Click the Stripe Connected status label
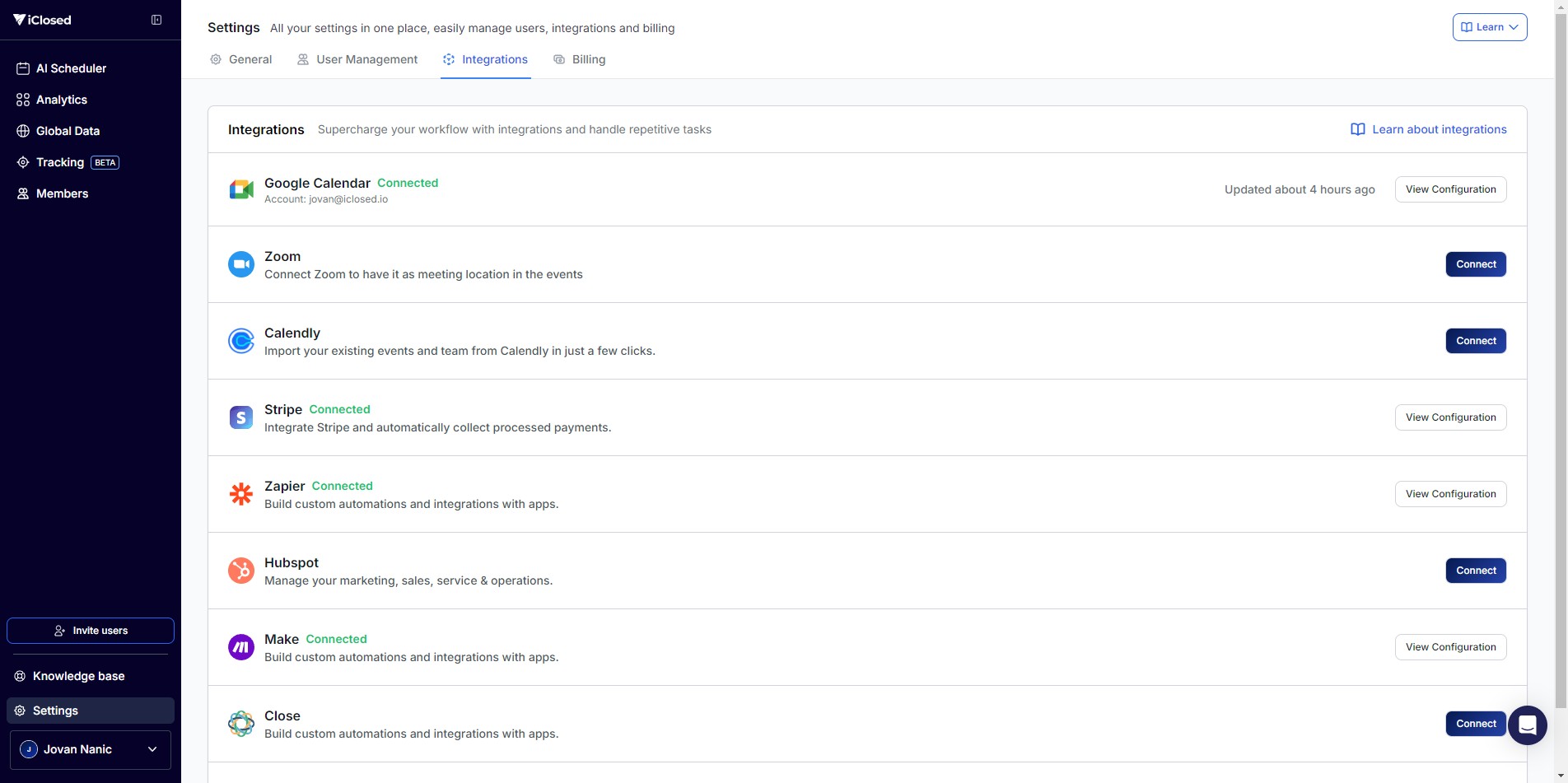The image size is (1568, 783). (339, 409)
